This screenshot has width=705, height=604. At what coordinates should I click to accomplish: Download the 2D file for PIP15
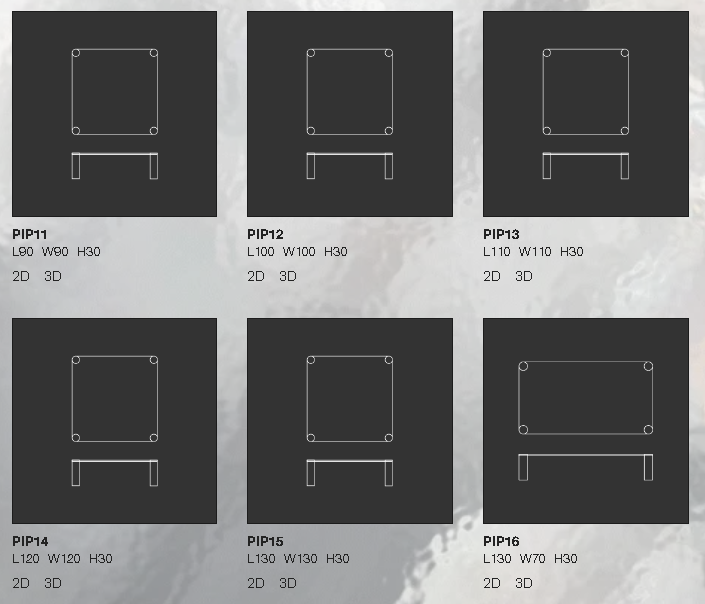[x=256, y=583]
